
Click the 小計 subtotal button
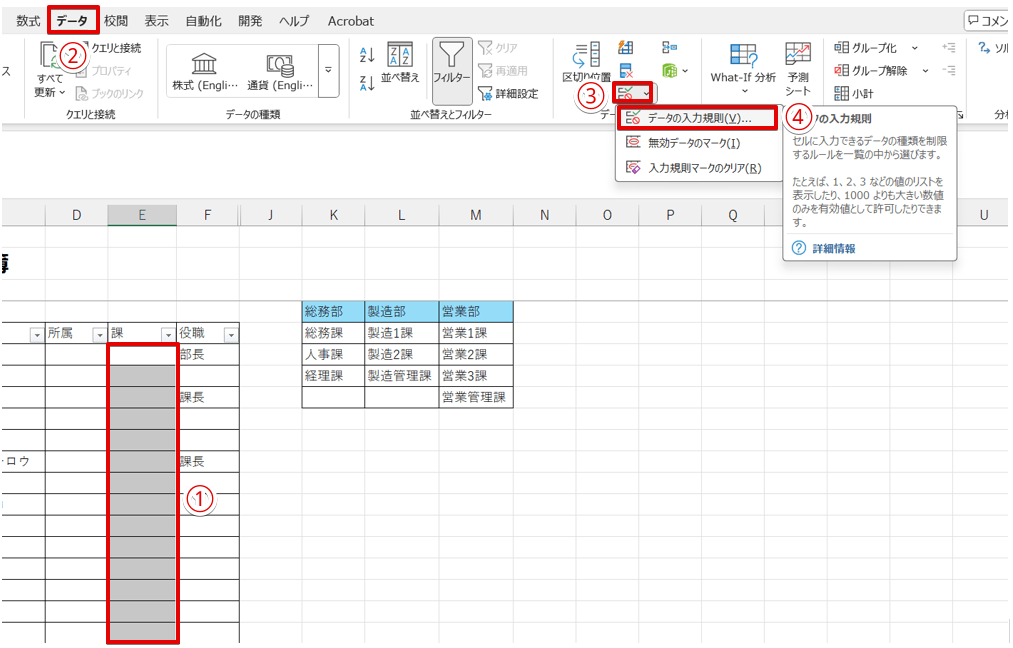(855, 93)
